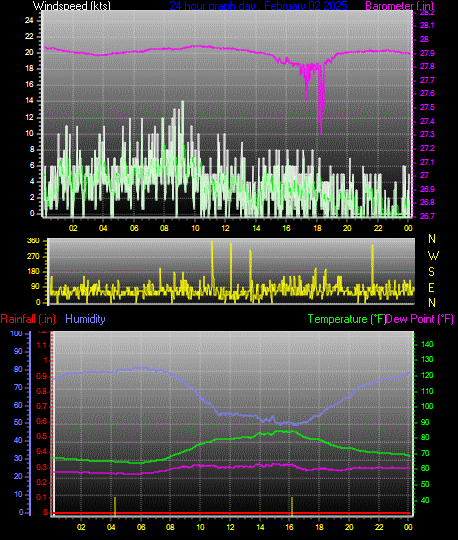The height and width of the screenshot is (540, 458).
Task: Click the "100" value on the temperature axis
Action: coord(427,406)
